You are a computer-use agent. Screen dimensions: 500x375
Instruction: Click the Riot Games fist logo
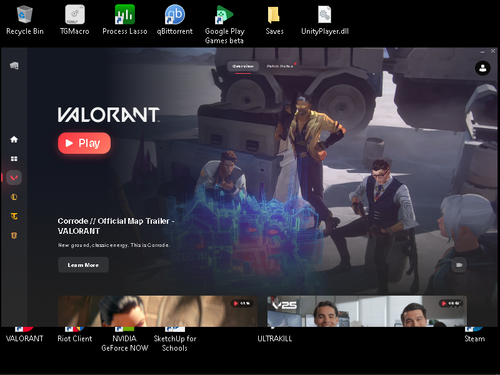[14, 65]
